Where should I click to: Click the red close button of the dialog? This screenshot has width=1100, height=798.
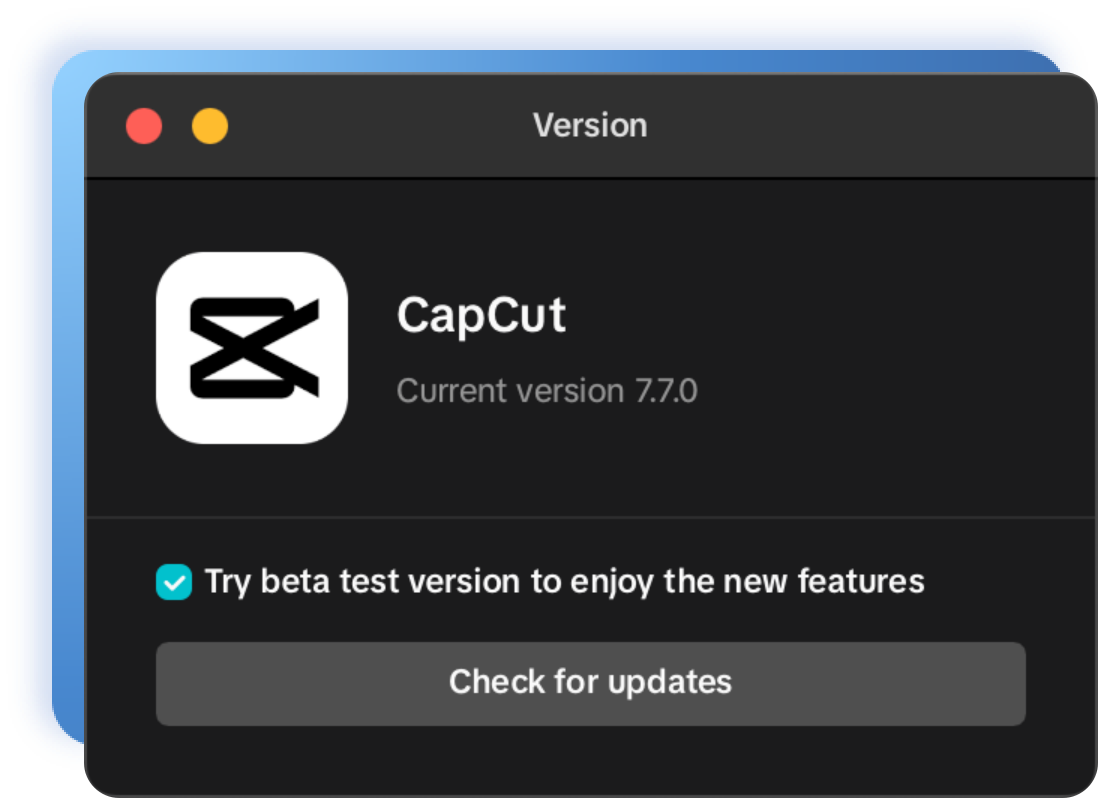coord(144,125)
